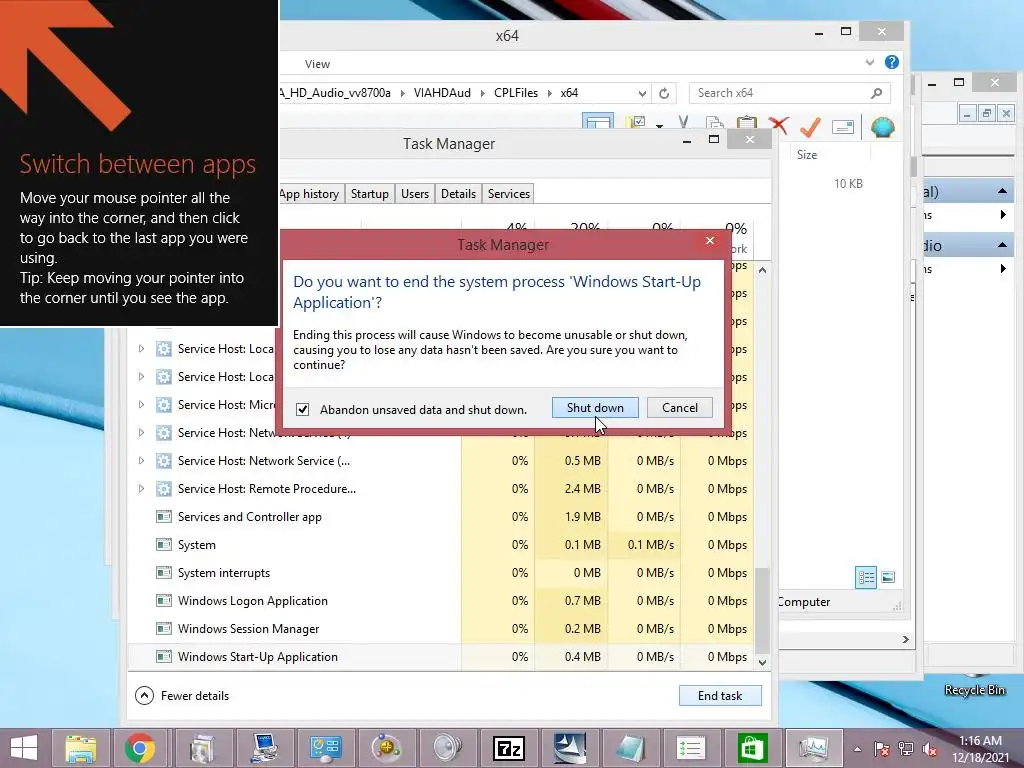1024x768 pixels.
Task: Expand Service Host: Micr... process row
Action: 141,405
